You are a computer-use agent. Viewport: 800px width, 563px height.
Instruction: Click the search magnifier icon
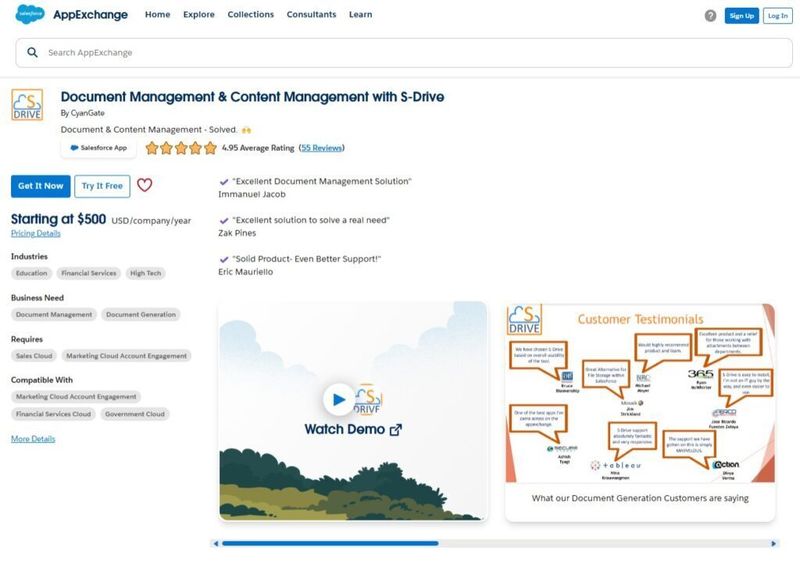[32, 53]
